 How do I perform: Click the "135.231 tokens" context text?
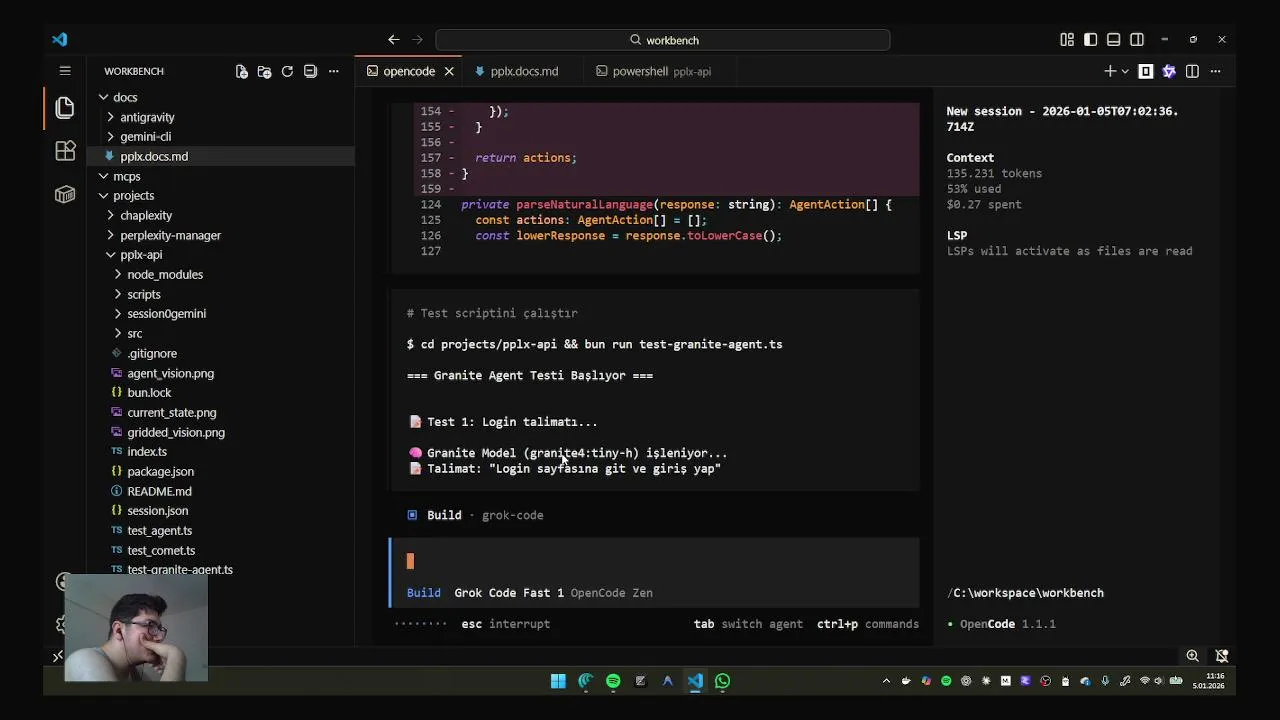point(994,173)
